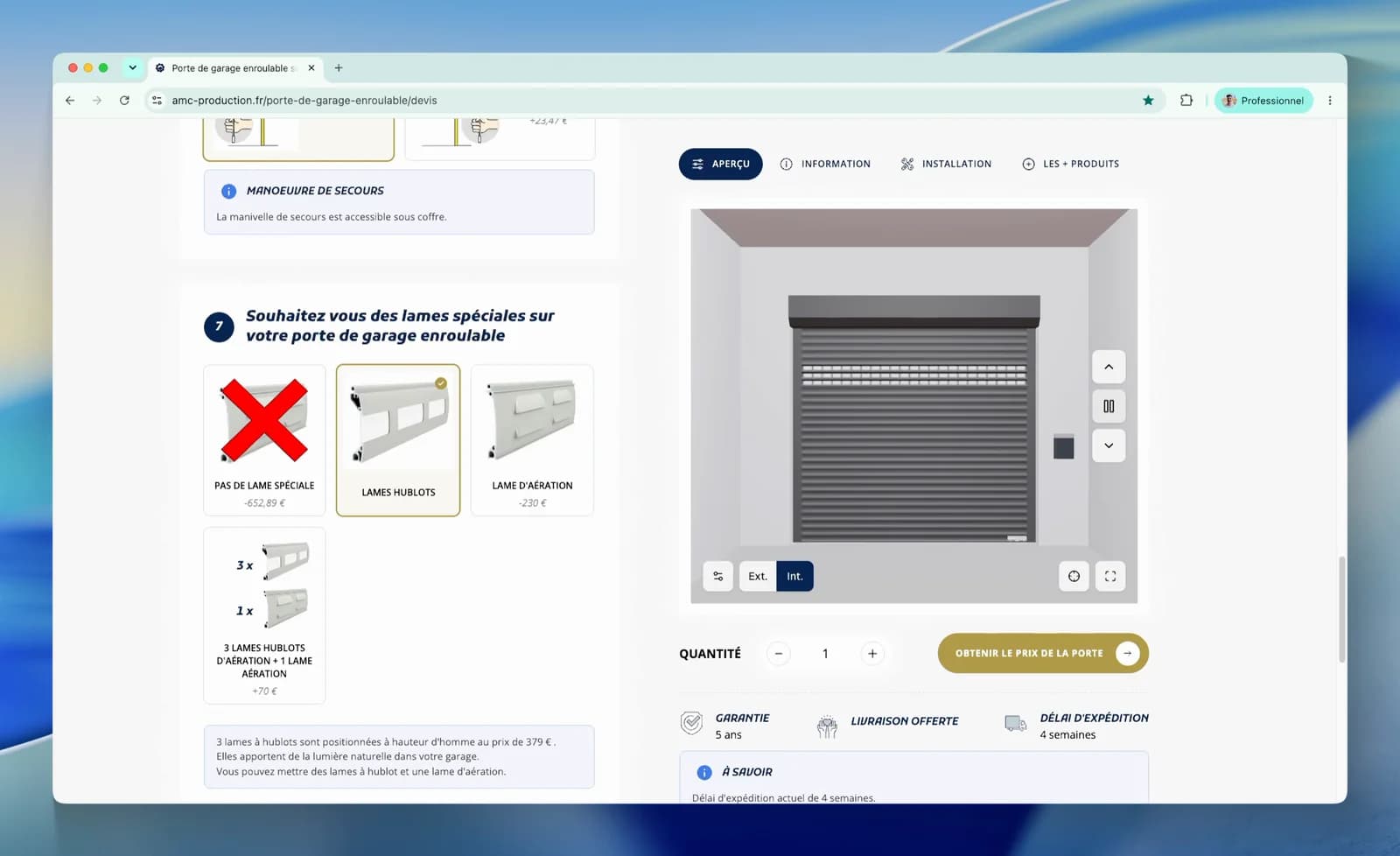Go back in browser history
Screen dimensions: 1400x856
pos(70,101)
